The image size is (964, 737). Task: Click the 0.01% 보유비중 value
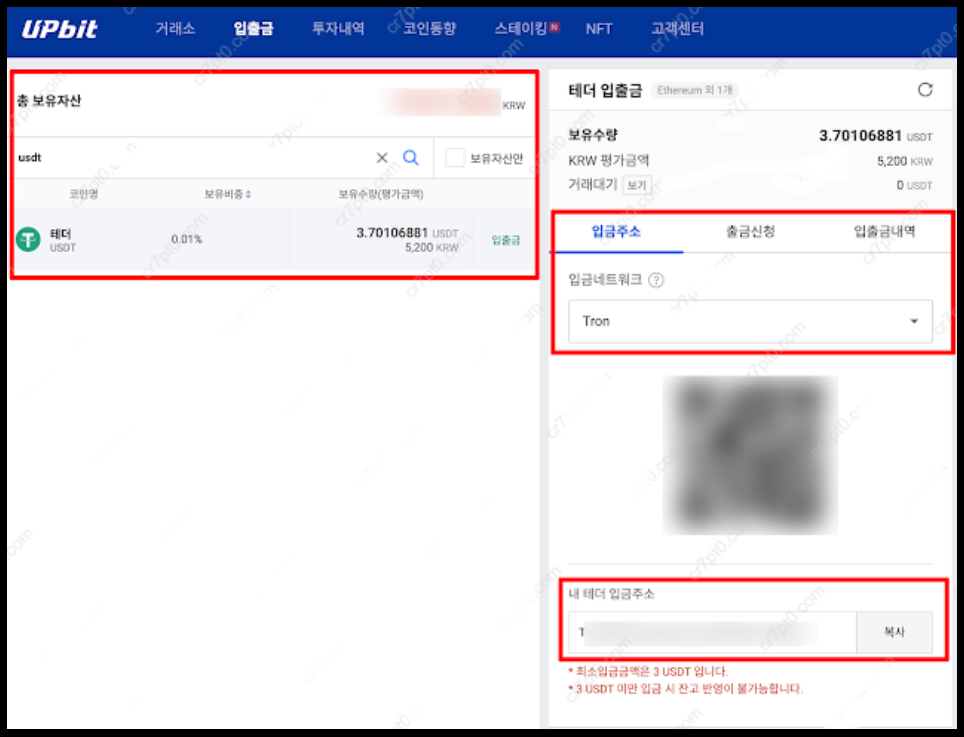[x=186, y=239]
